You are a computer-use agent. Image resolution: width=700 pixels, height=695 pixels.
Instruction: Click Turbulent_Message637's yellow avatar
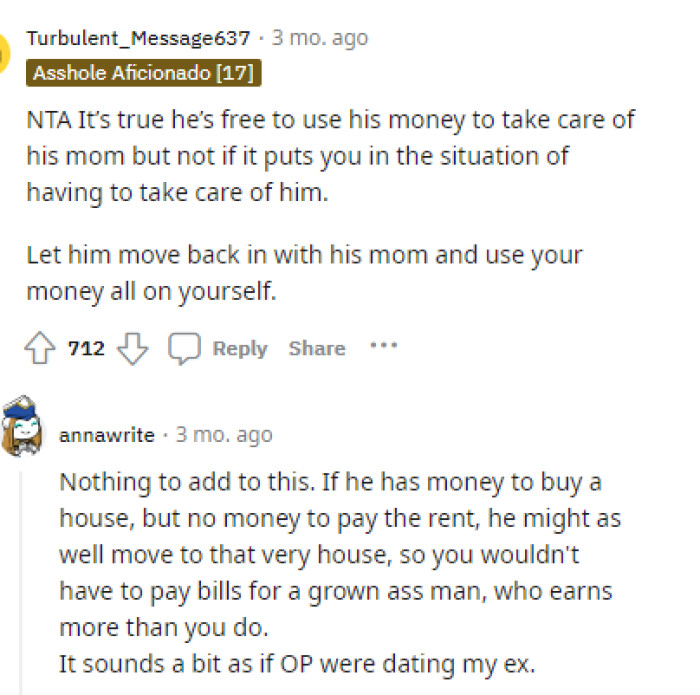coord(5,55)
